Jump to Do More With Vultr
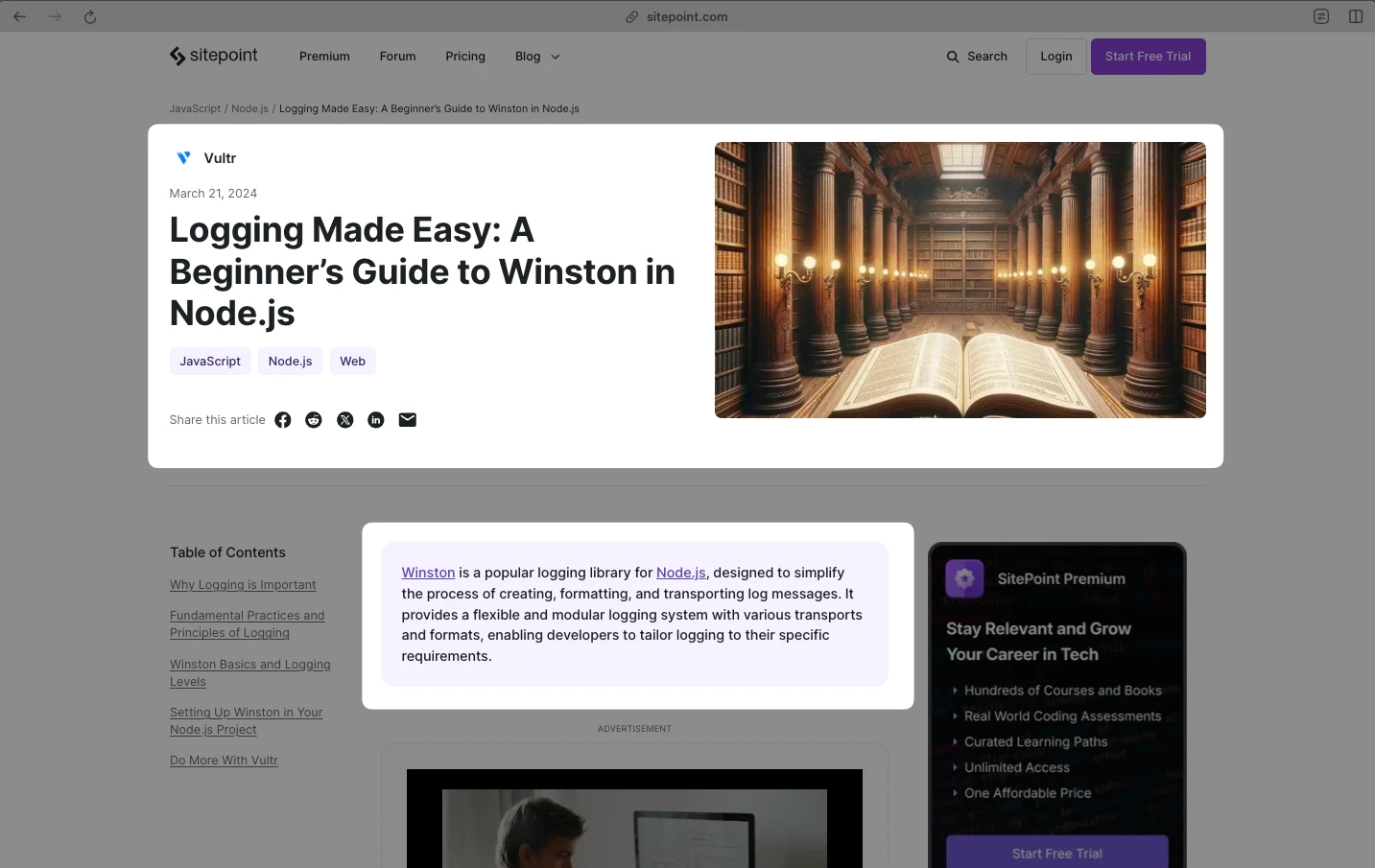Screen dimensions: 1375x868 point(225,761)
